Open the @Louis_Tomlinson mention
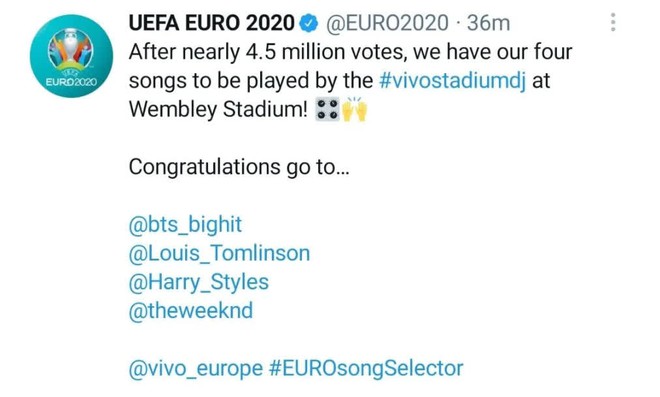This screenshot has width=660, height=397. pyautogui.click(x=219, y=253)
